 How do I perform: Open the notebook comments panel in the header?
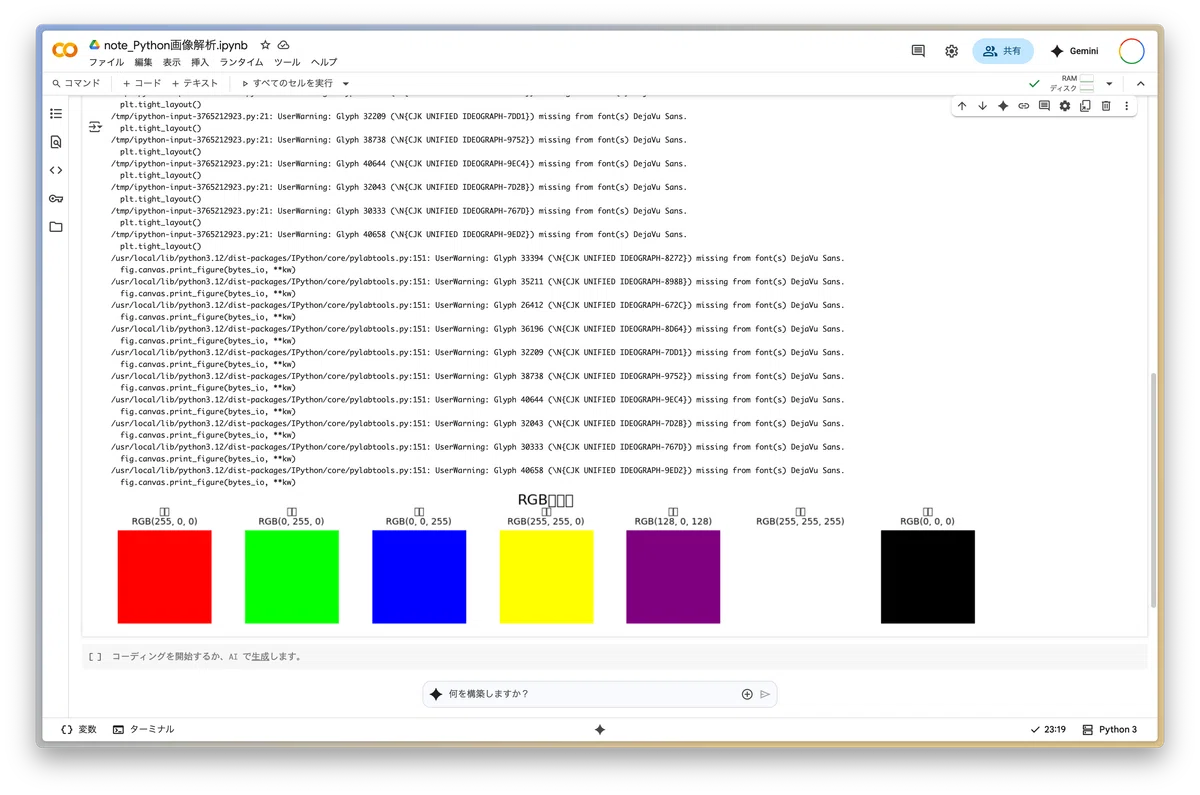(x=918, y=51)
